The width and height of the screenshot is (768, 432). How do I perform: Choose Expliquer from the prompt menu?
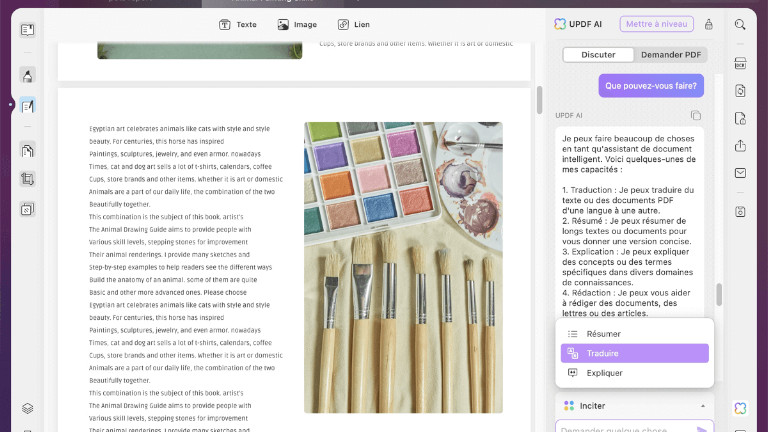click(635, 373)
